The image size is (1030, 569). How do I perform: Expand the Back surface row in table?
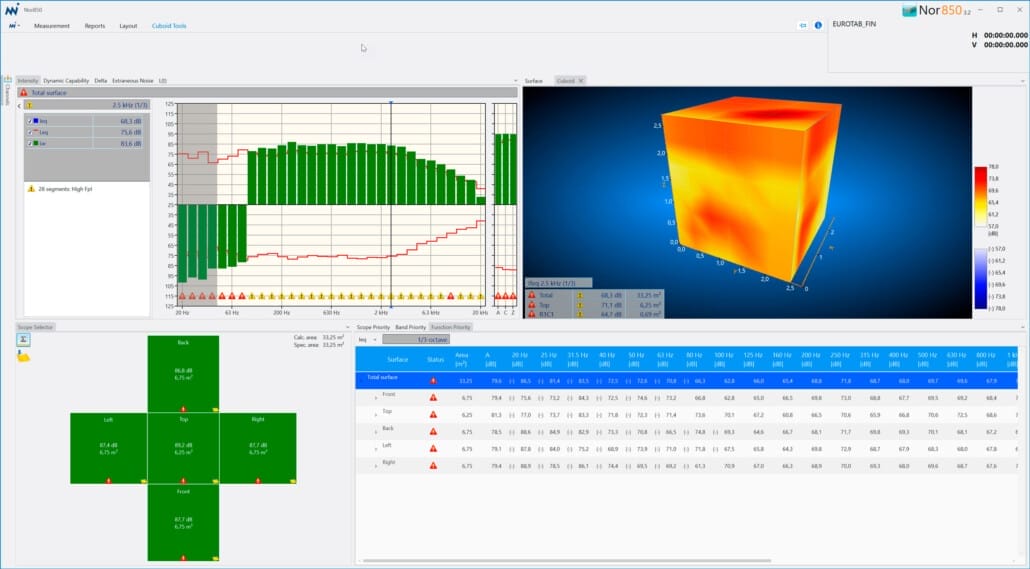click(376, 429)
